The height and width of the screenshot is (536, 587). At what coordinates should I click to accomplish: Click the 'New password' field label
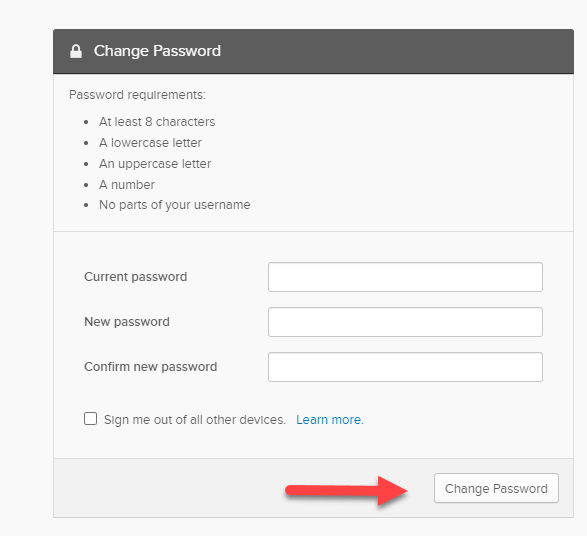tap(127, 322)
